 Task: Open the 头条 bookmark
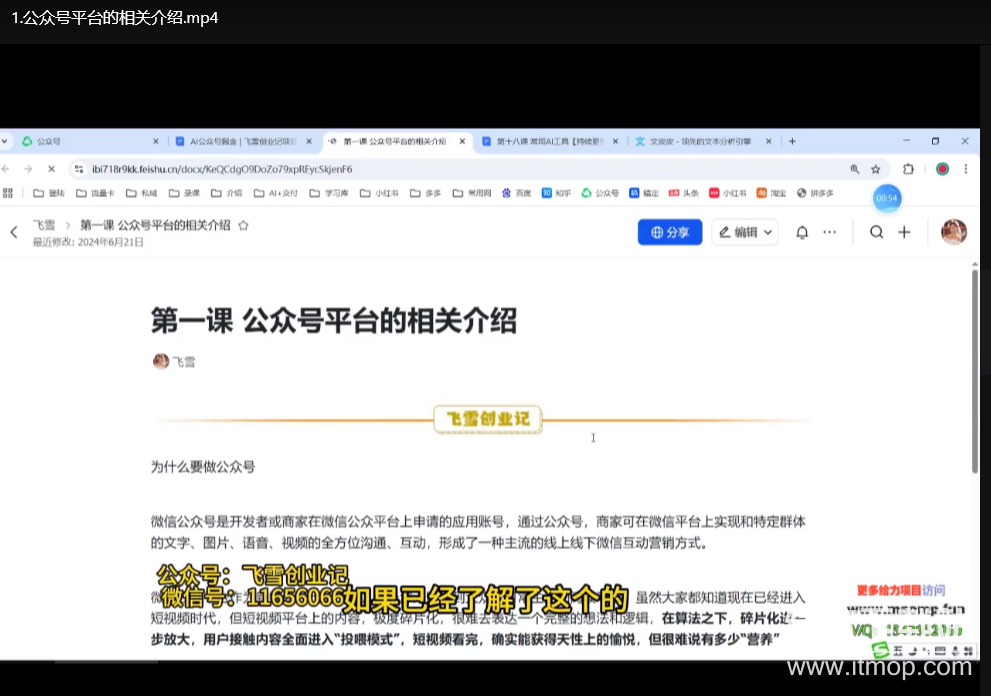[x=684, y=193]
